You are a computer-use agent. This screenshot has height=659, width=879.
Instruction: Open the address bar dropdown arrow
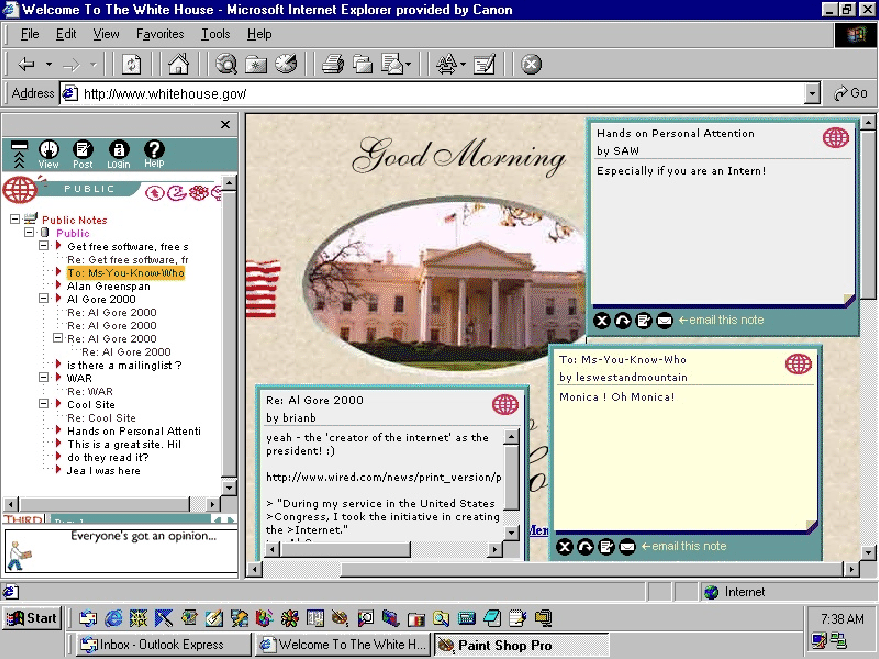[812, 93]
